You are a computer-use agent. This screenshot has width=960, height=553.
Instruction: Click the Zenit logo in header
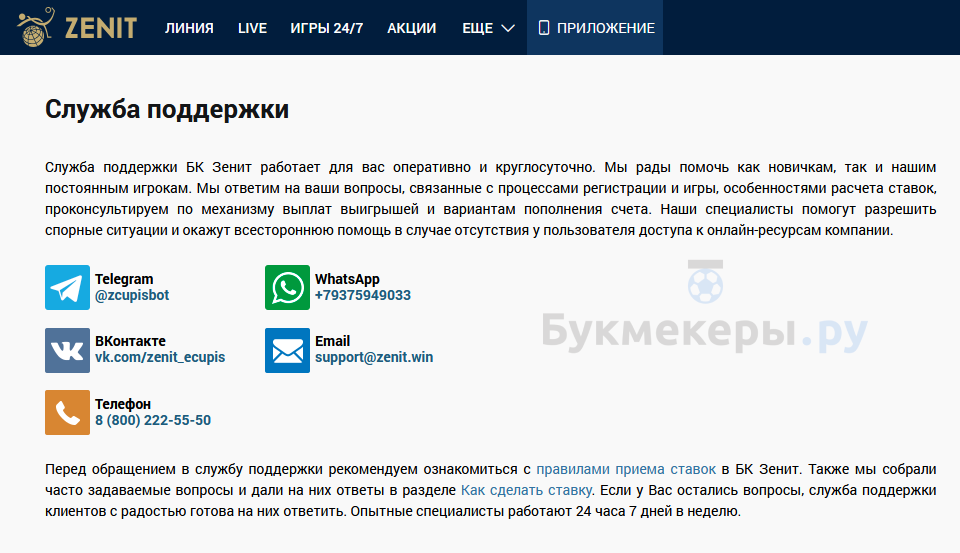(77, 28)
